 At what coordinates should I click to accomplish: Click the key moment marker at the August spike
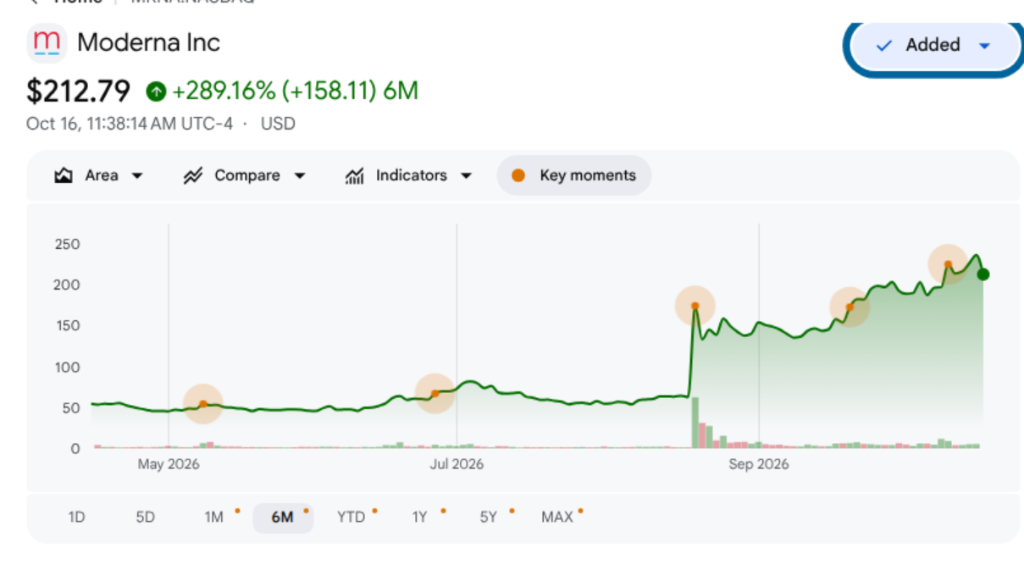tap(695, 306)
